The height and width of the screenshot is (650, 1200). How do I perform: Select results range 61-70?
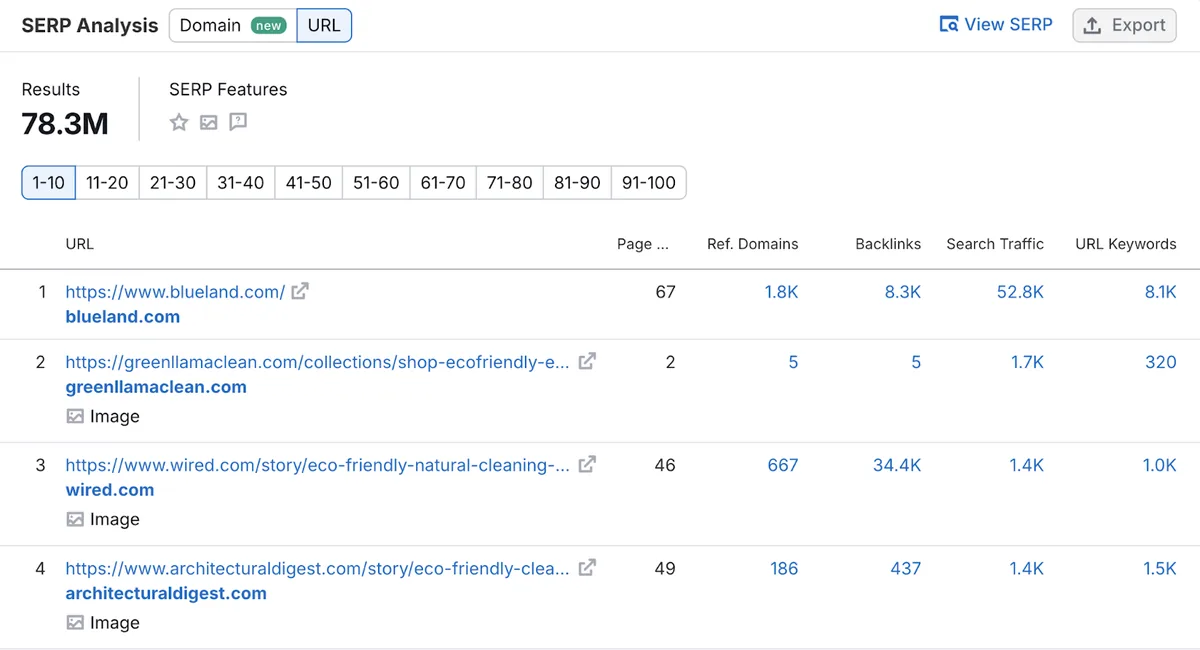(x=443, y=182)
